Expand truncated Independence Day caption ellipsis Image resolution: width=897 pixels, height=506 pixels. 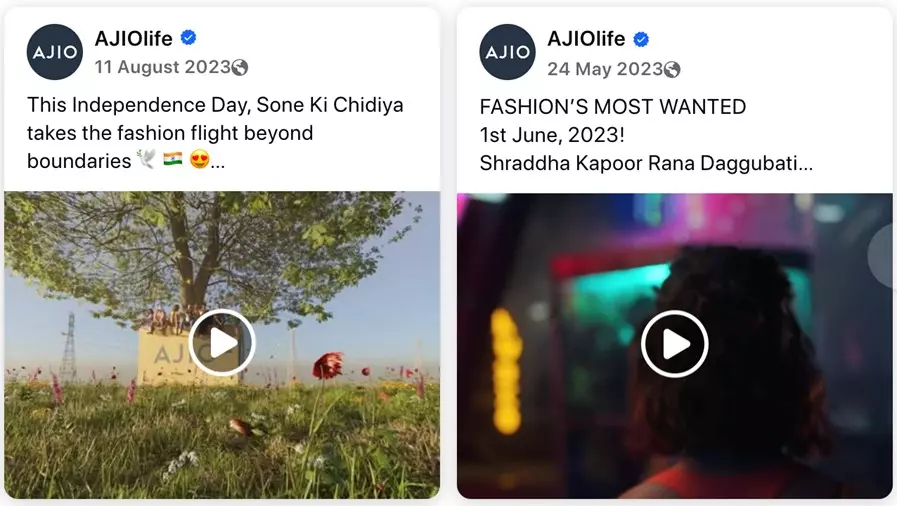pos(217,162)
